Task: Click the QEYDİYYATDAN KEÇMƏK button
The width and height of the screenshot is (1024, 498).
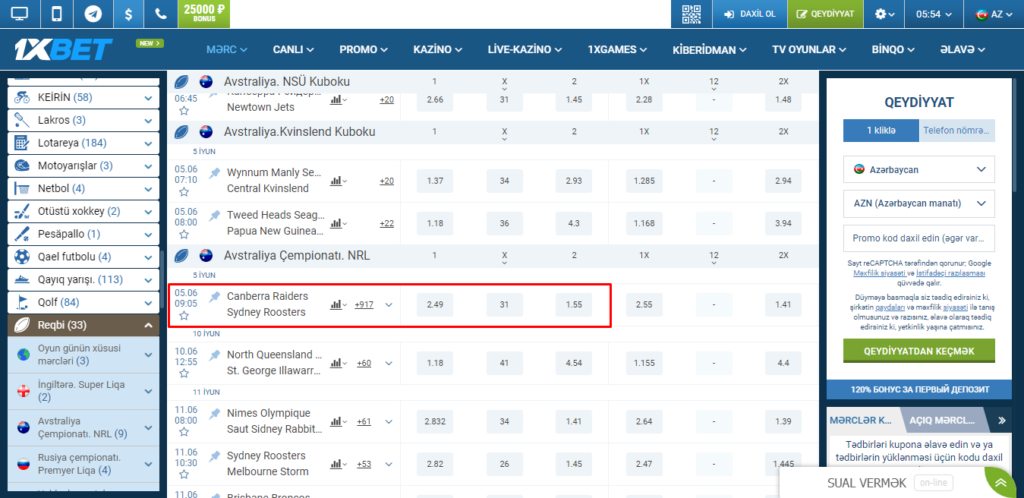Action: pyautogui.click(x=919, y=351)
